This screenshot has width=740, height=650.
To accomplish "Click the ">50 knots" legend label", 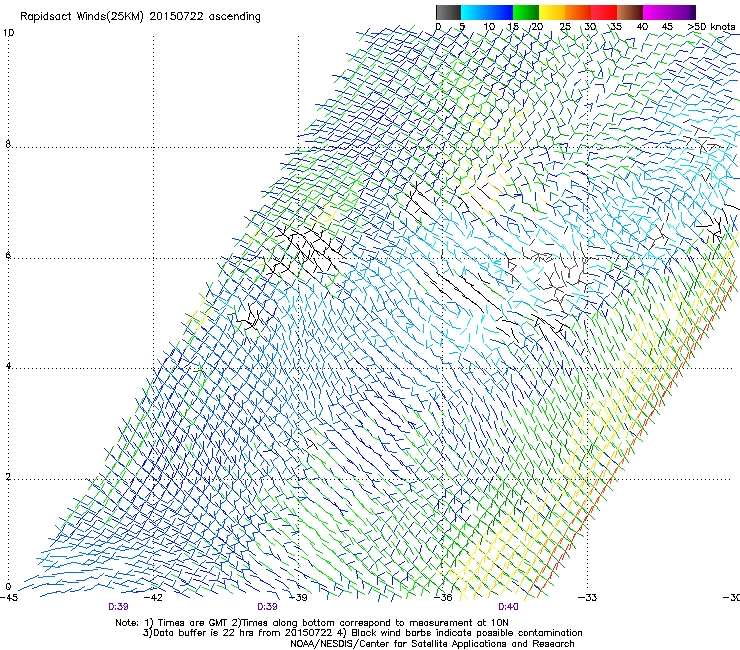I will pyautogui.click(x=711, y=27).
